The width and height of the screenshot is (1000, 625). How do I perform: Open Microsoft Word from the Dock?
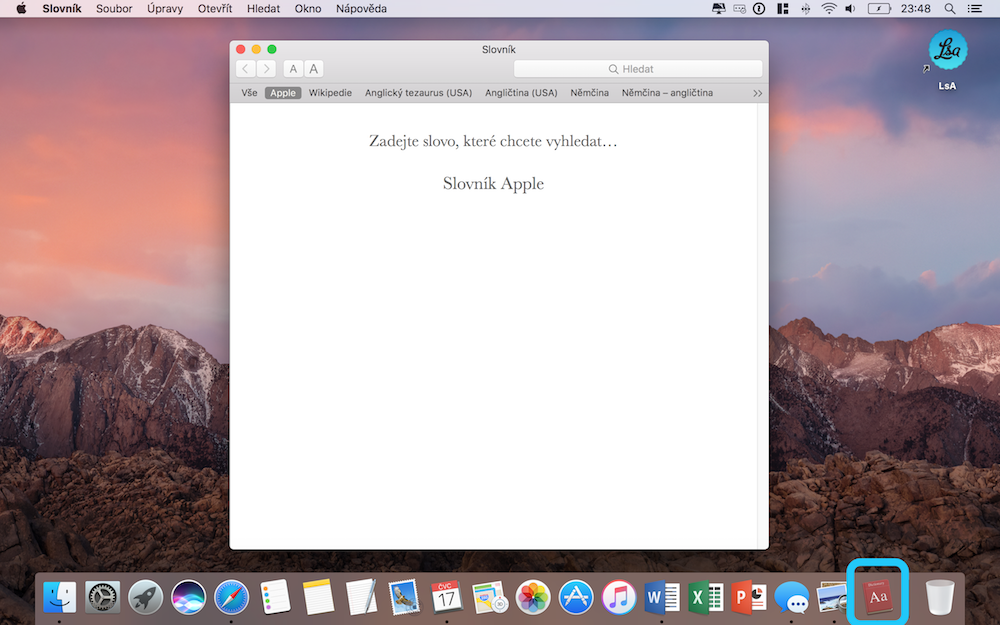[x=662, y=598]
